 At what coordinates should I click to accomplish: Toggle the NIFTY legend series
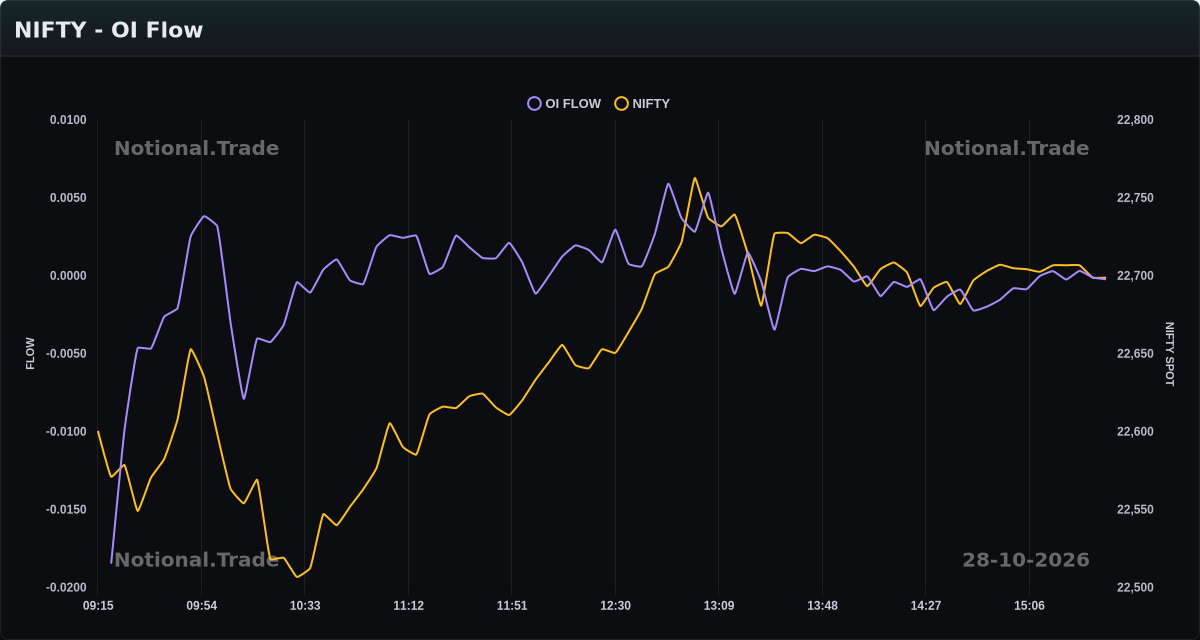(x=642, y=104)
